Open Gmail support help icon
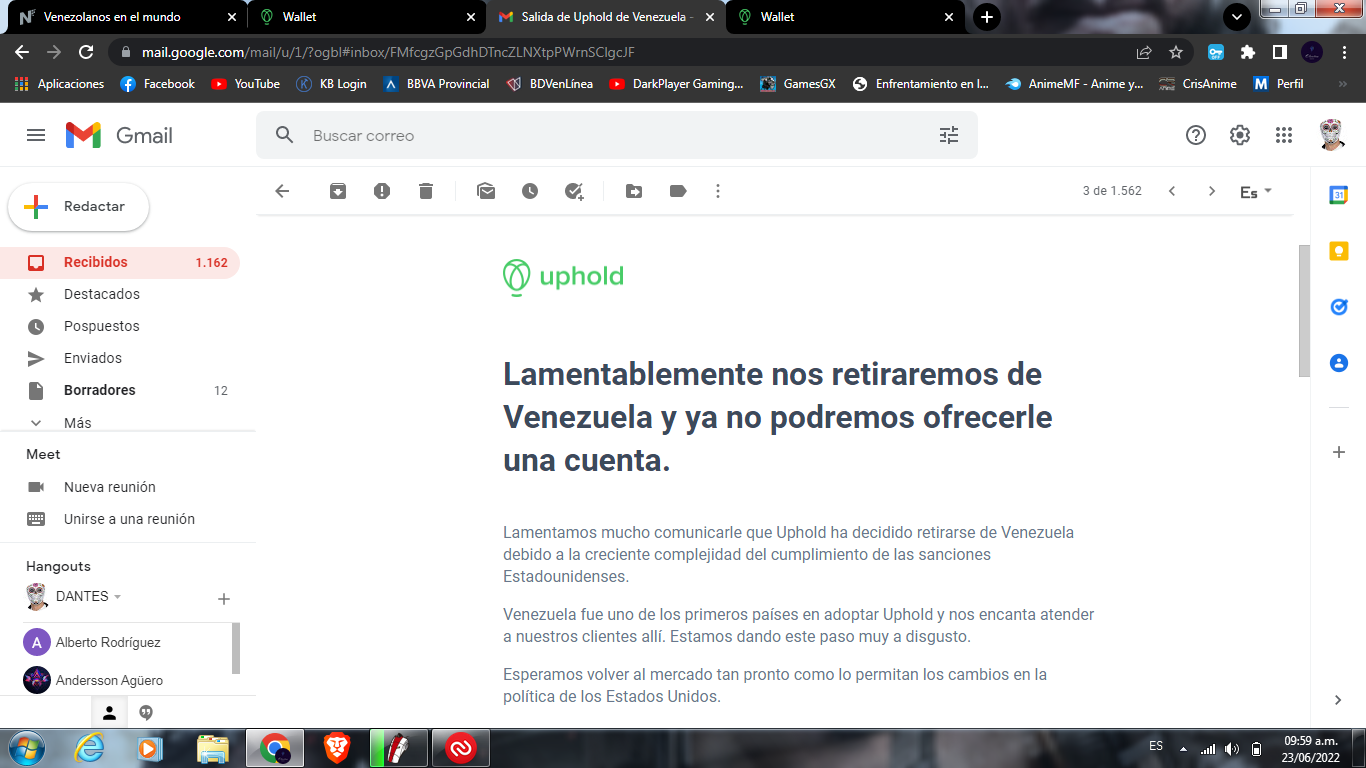 [x=1196, y=135]
